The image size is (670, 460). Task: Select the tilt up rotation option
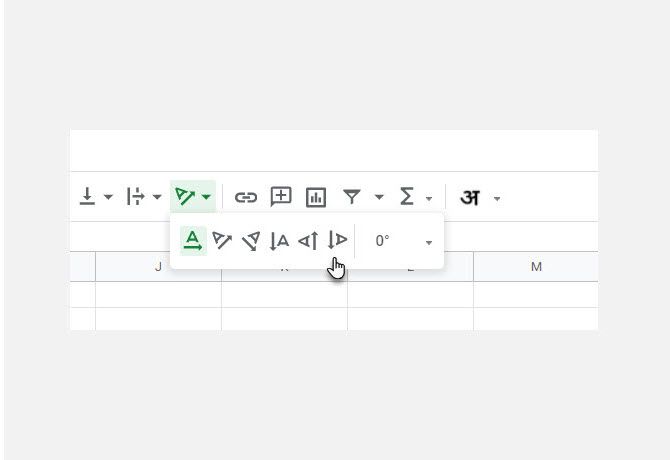222,241
